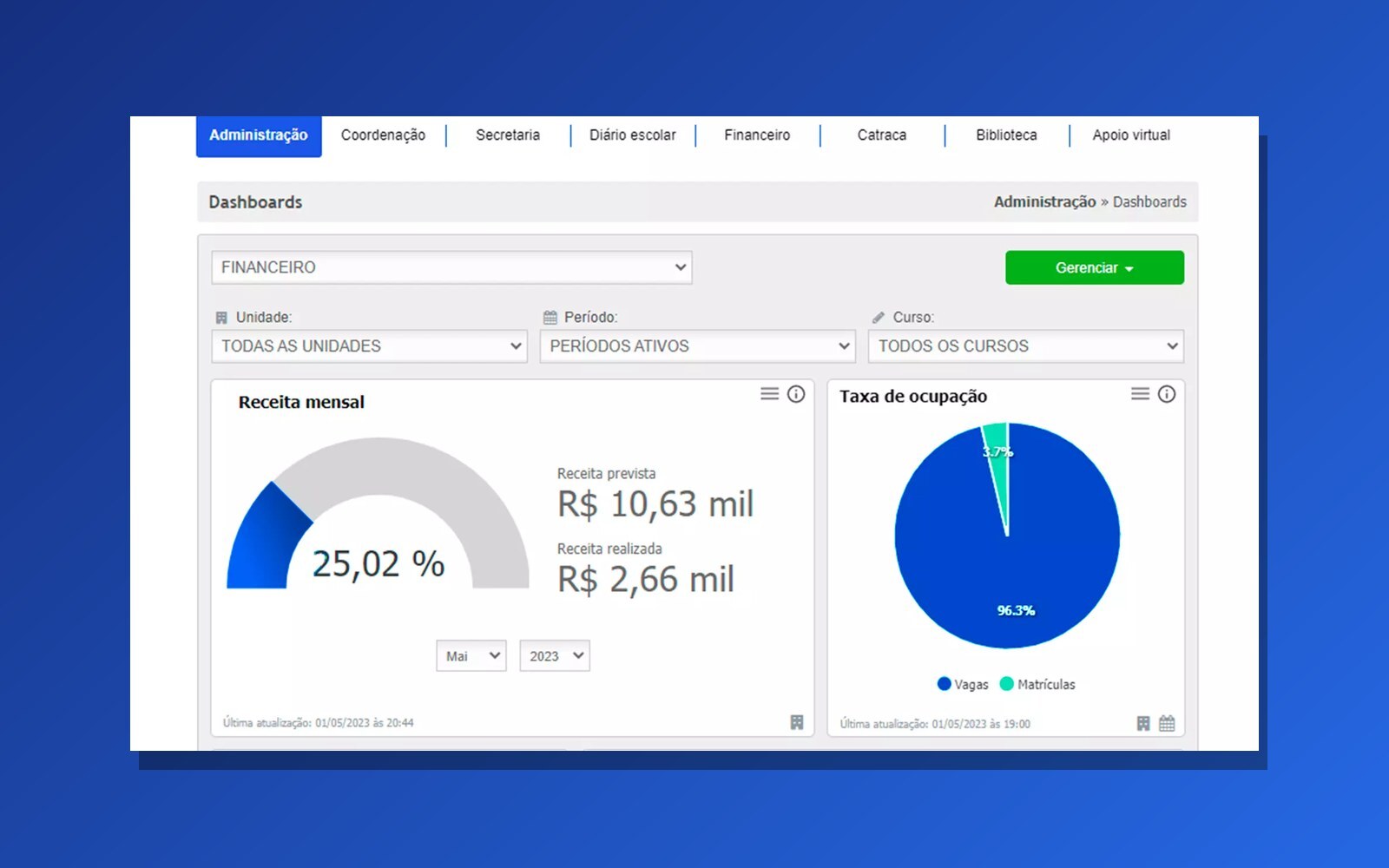Click Dashboards in the breadcrumb
Screen dimensions: 1389x868
[x=1149, y=201]
